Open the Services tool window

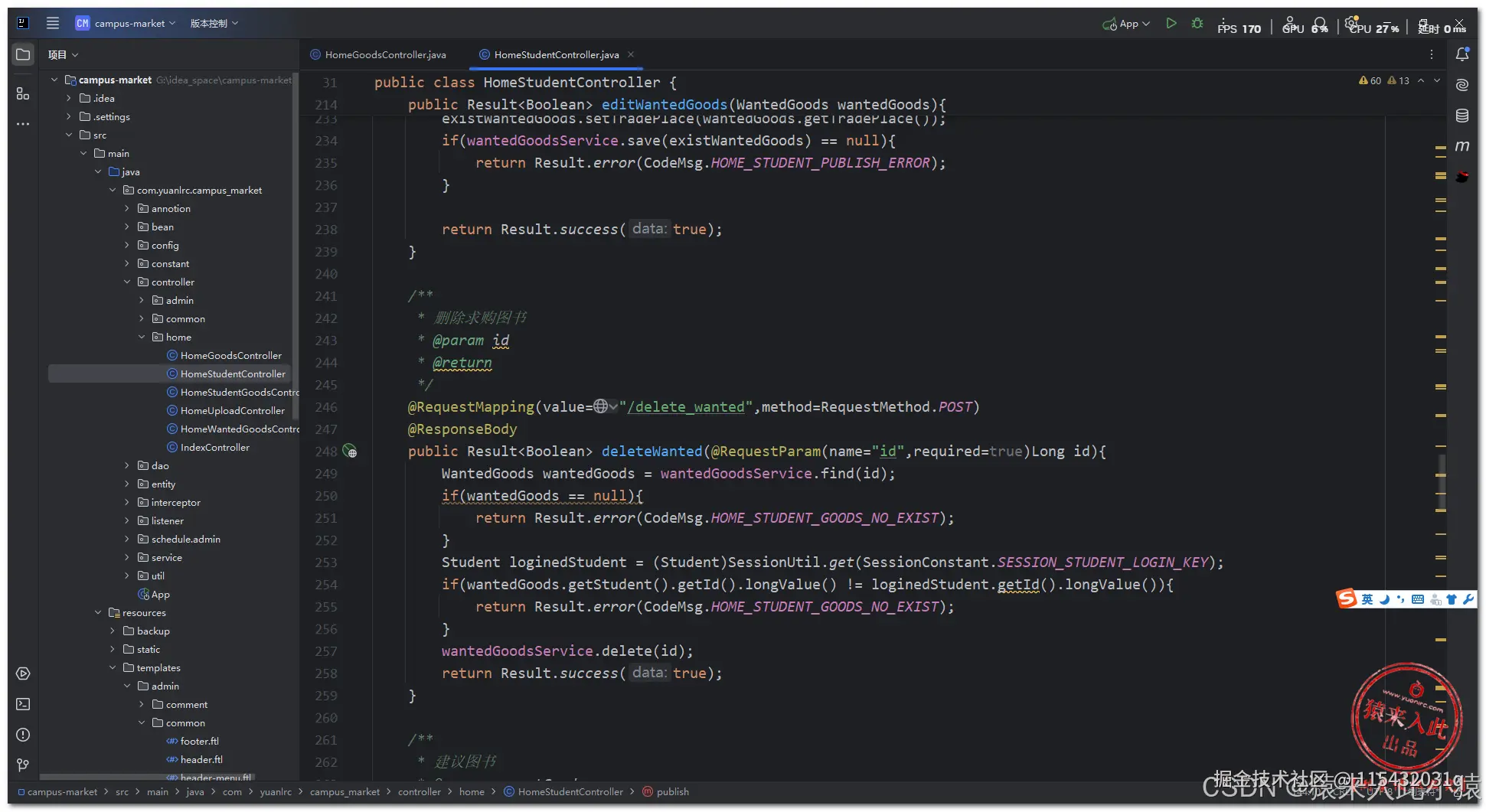coord(23,673)
